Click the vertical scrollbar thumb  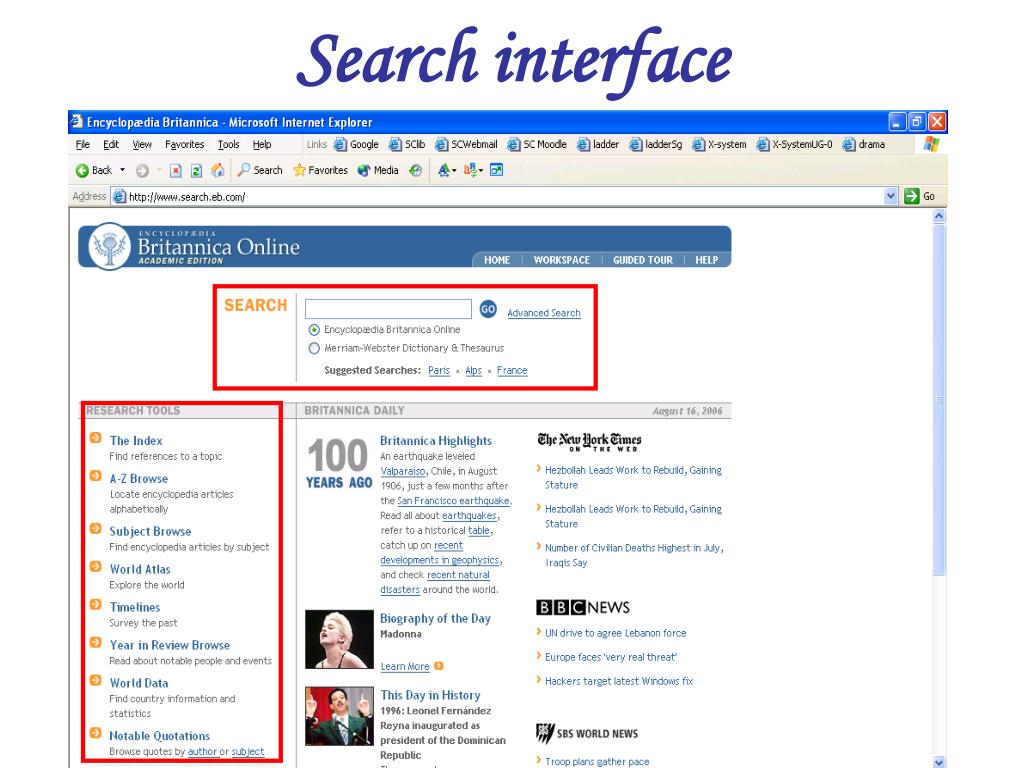939,400
